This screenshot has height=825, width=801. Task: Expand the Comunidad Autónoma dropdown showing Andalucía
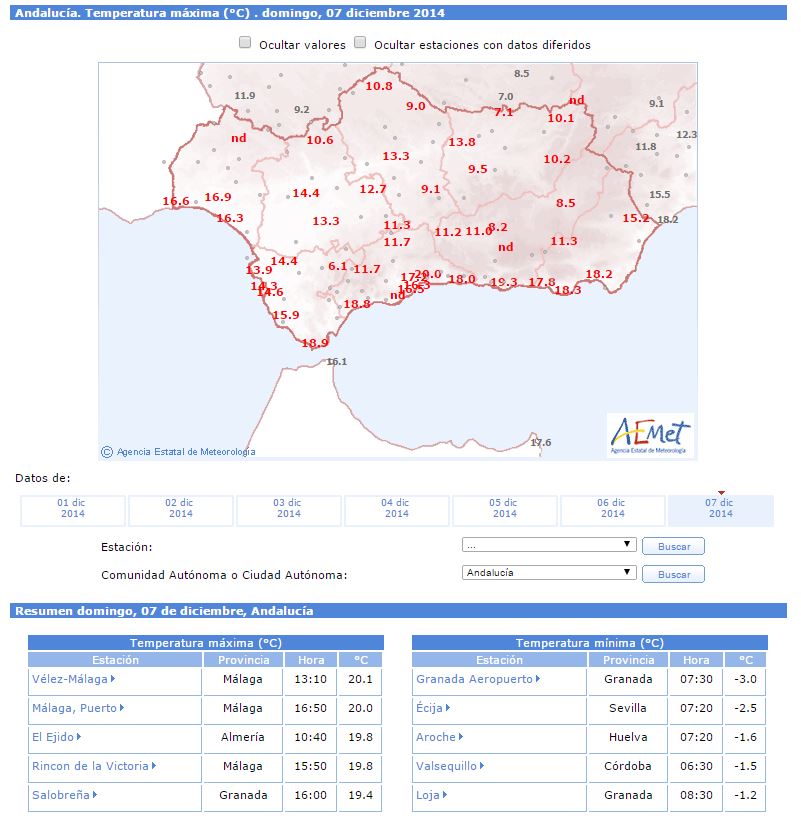click(549, 573)
